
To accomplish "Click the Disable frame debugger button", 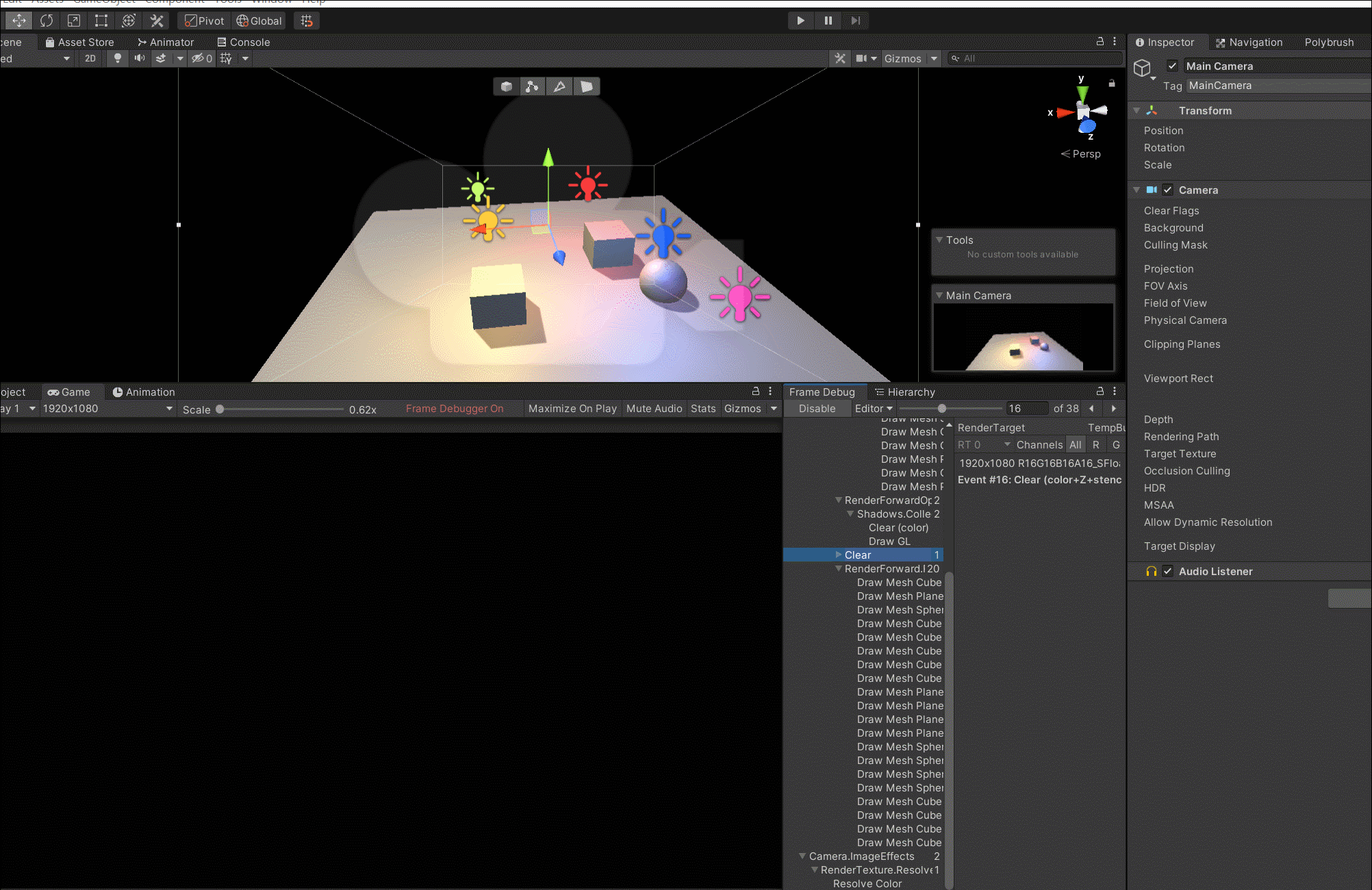I will pyautogui.click(x=817, y=409).
